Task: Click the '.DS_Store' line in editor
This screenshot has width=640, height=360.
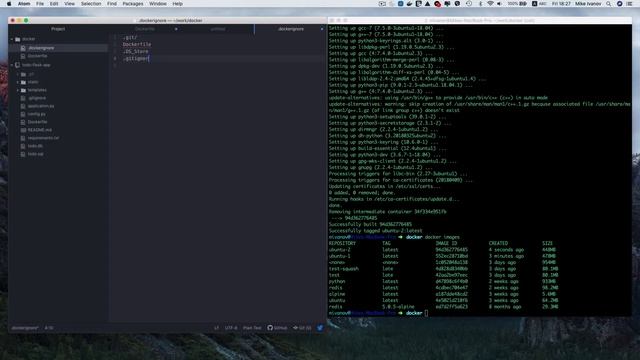Action: (x=136, y=51)
